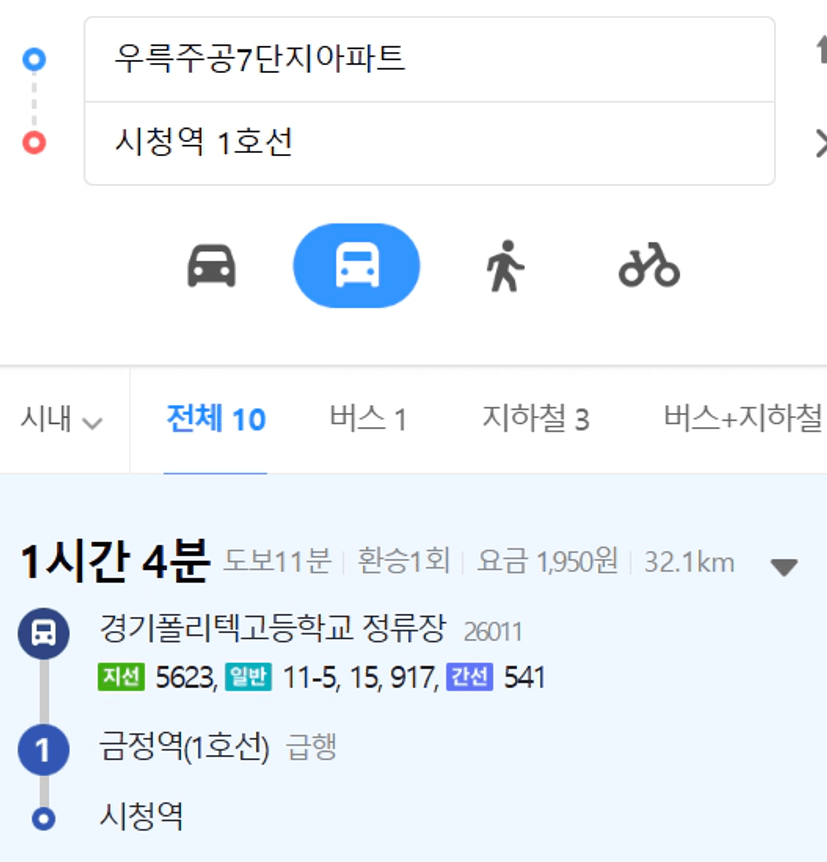Viewport: 827px width, 862px height.
Task: Click the blue origin marker circle
Action: [x=34, y=59]
